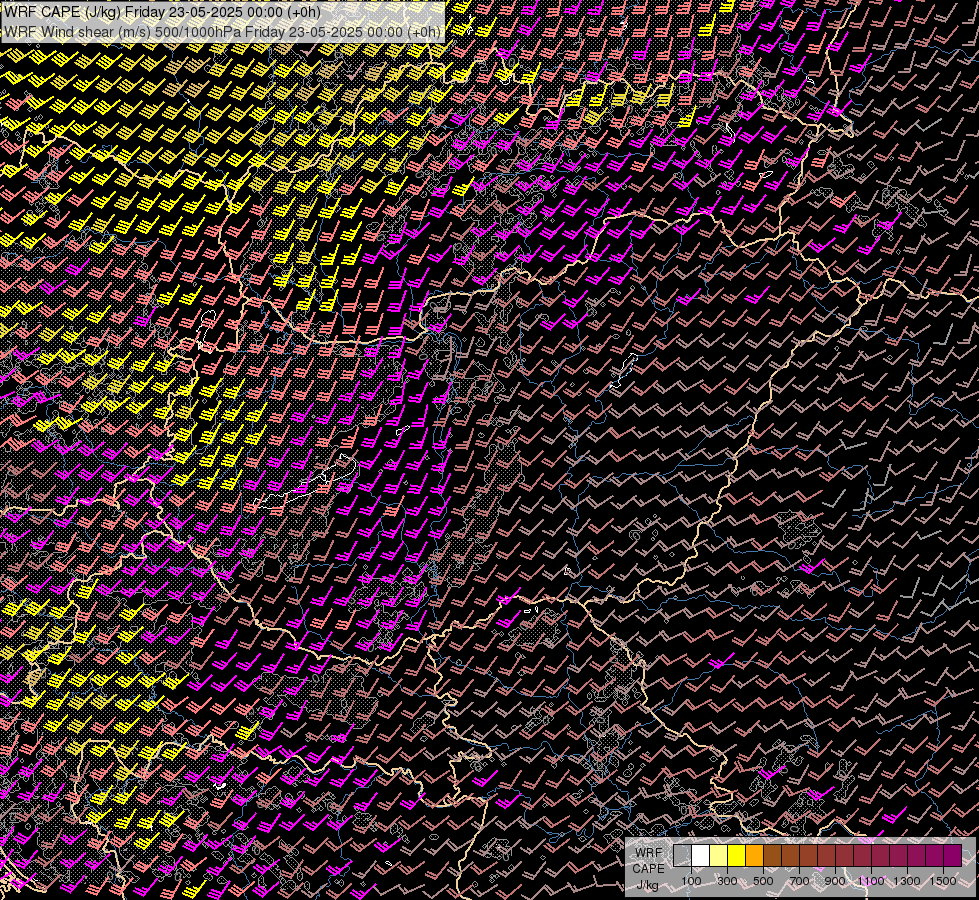Click the 1500 legend value

click(x=943, y=881)
